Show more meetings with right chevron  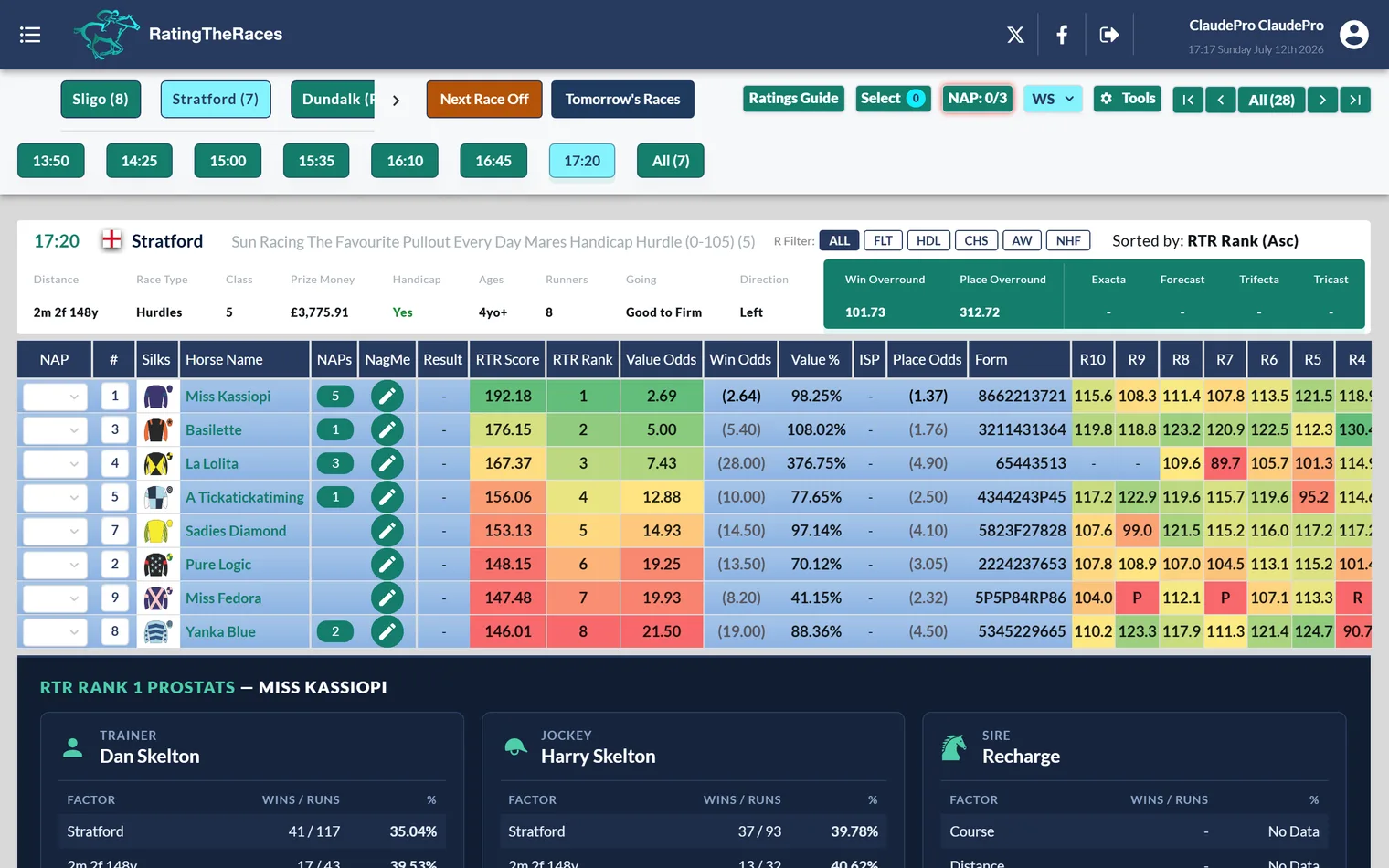pyautogui.click(x=396, y=101)
